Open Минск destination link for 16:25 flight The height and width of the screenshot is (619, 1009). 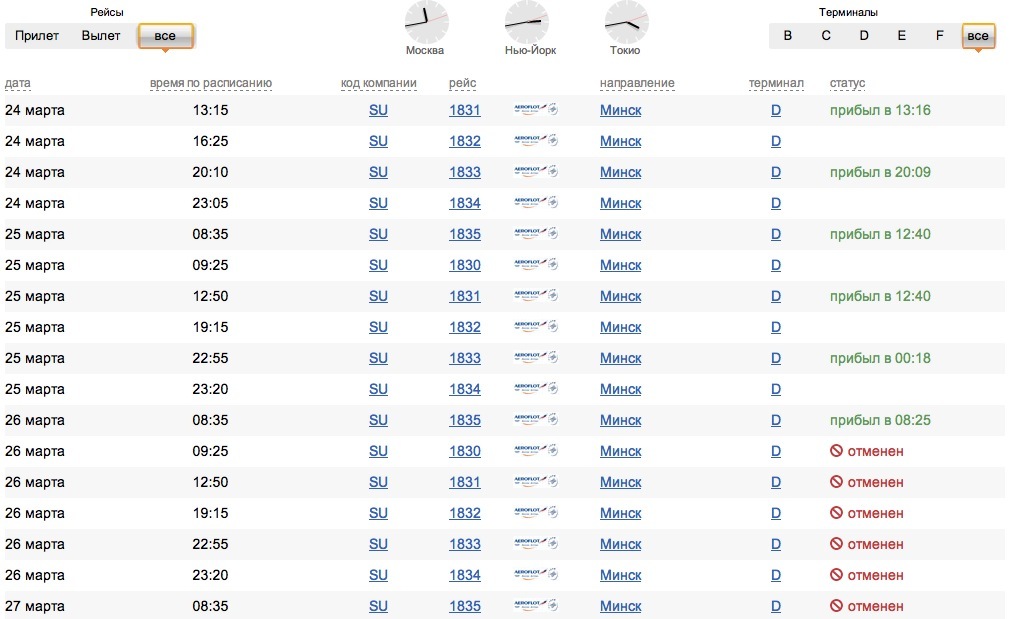[621, 141]
